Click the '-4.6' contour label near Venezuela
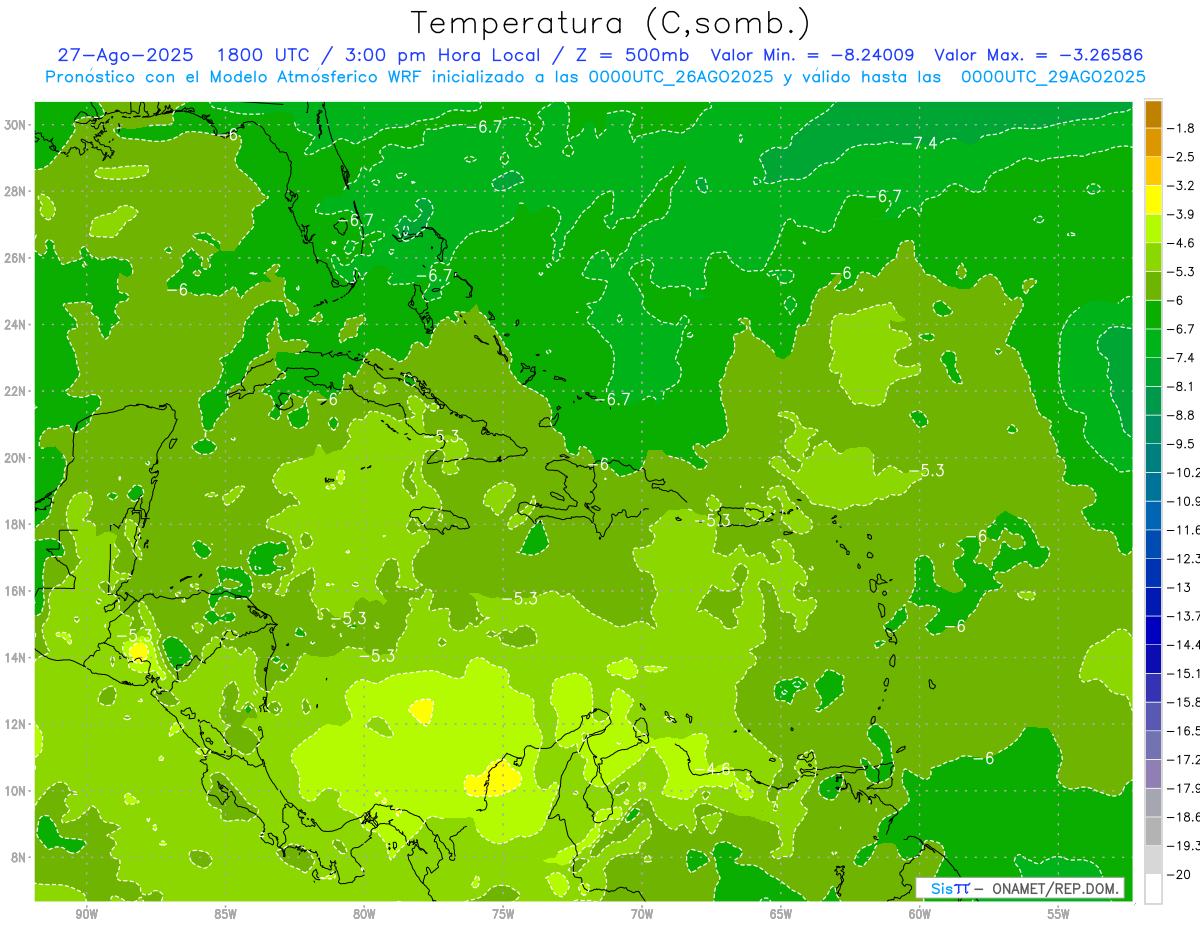 coord(716,770)
